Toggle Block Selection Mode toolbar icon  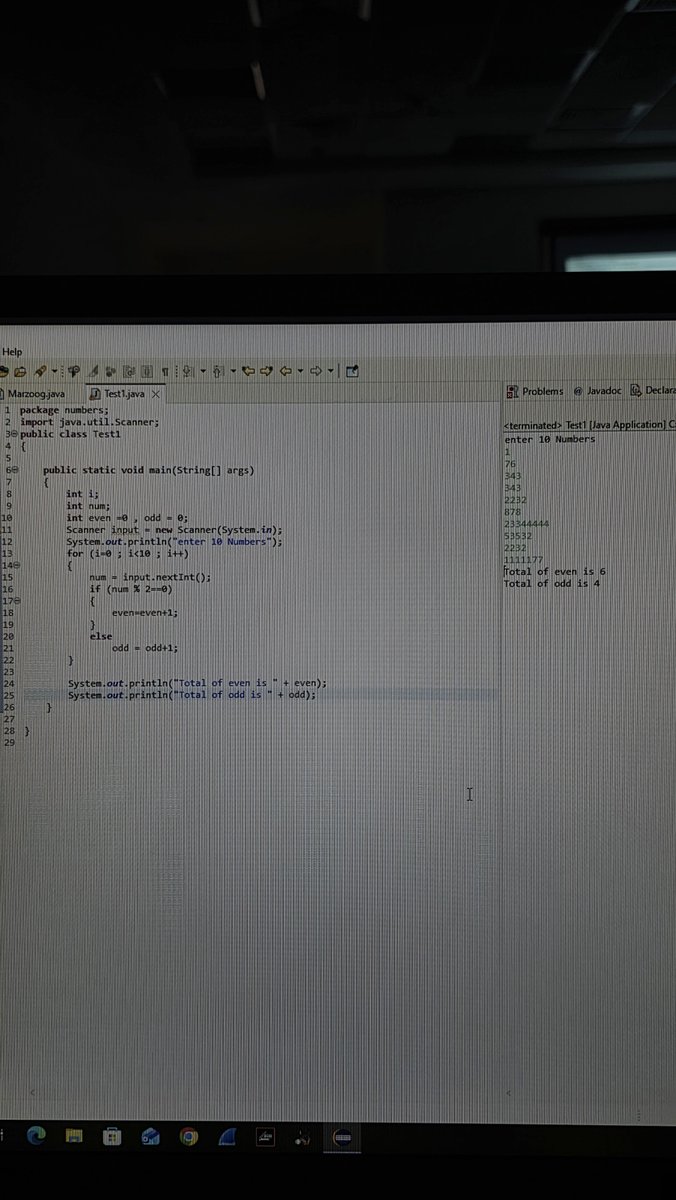click(146, 371)
